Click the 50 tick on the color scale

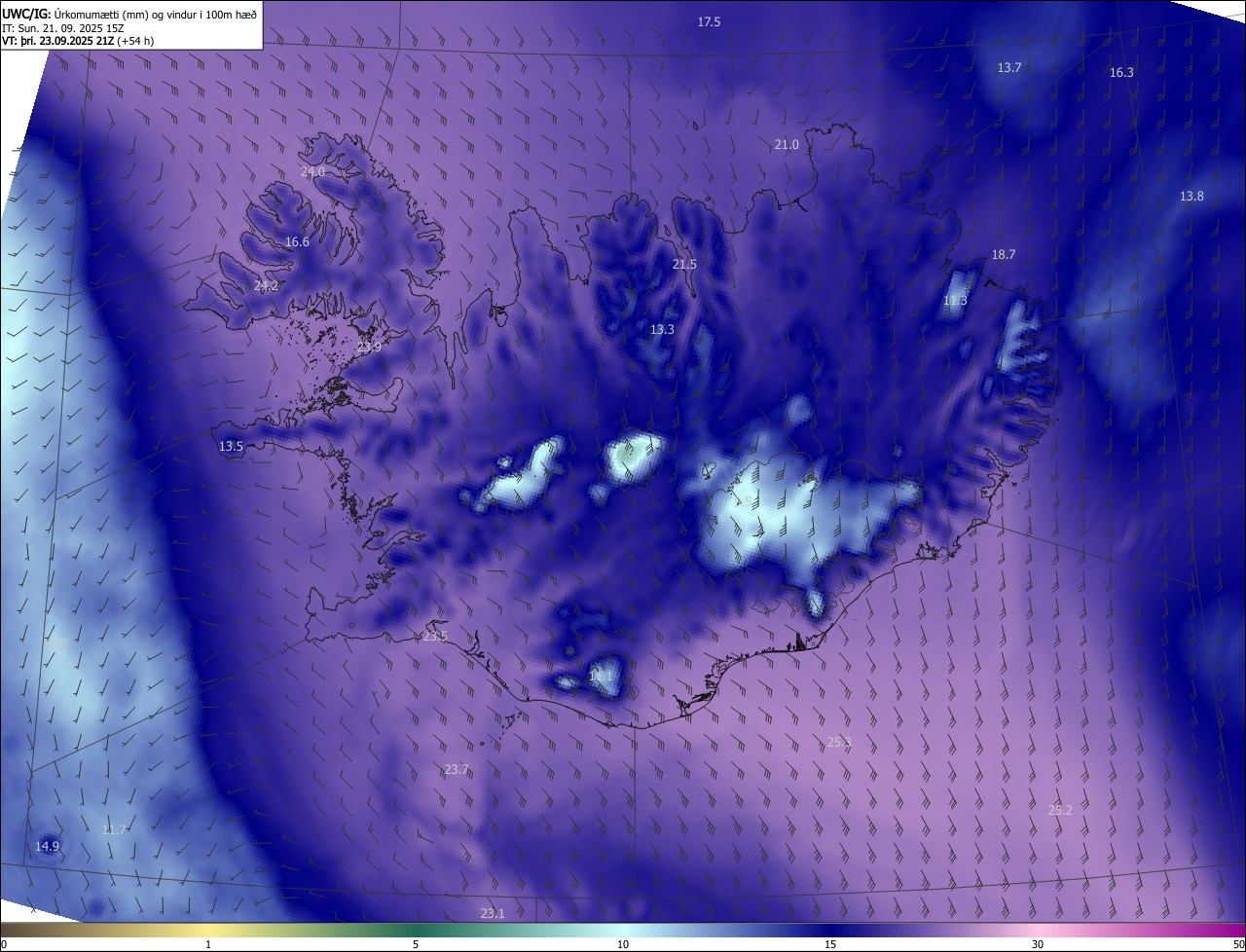click(x=1238, y=944)
